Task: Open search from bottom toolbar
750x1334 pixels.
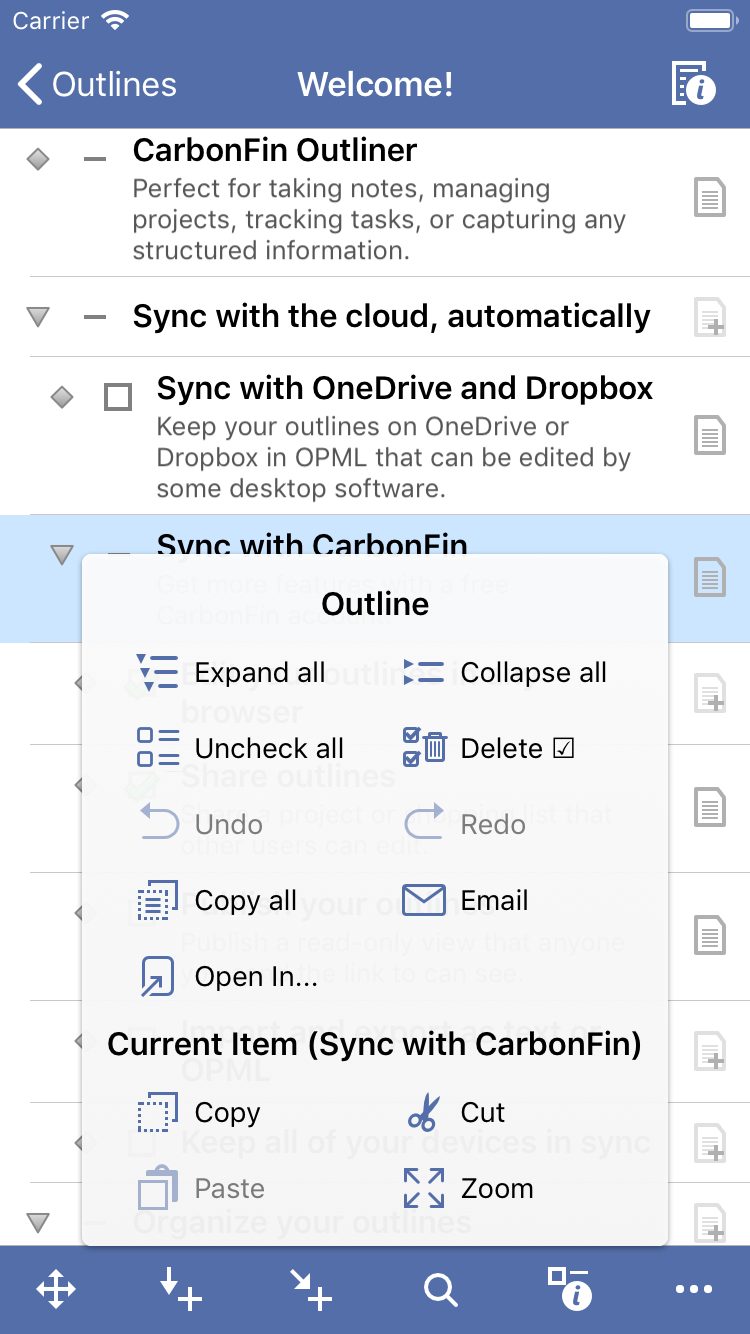Action: (x=440, y=1290)
